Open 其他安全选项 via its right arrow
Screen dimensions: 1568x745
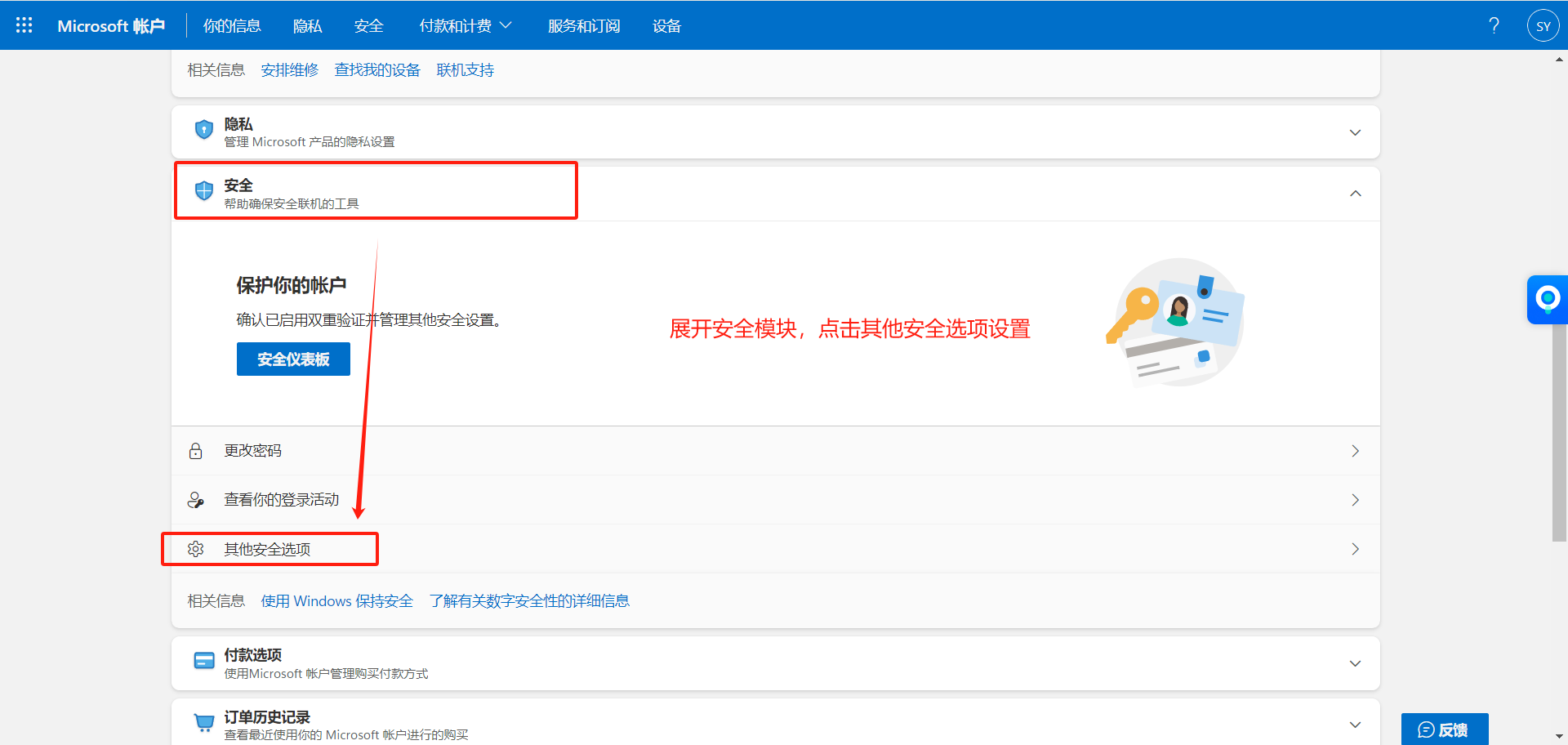[x=1355, y=549]
